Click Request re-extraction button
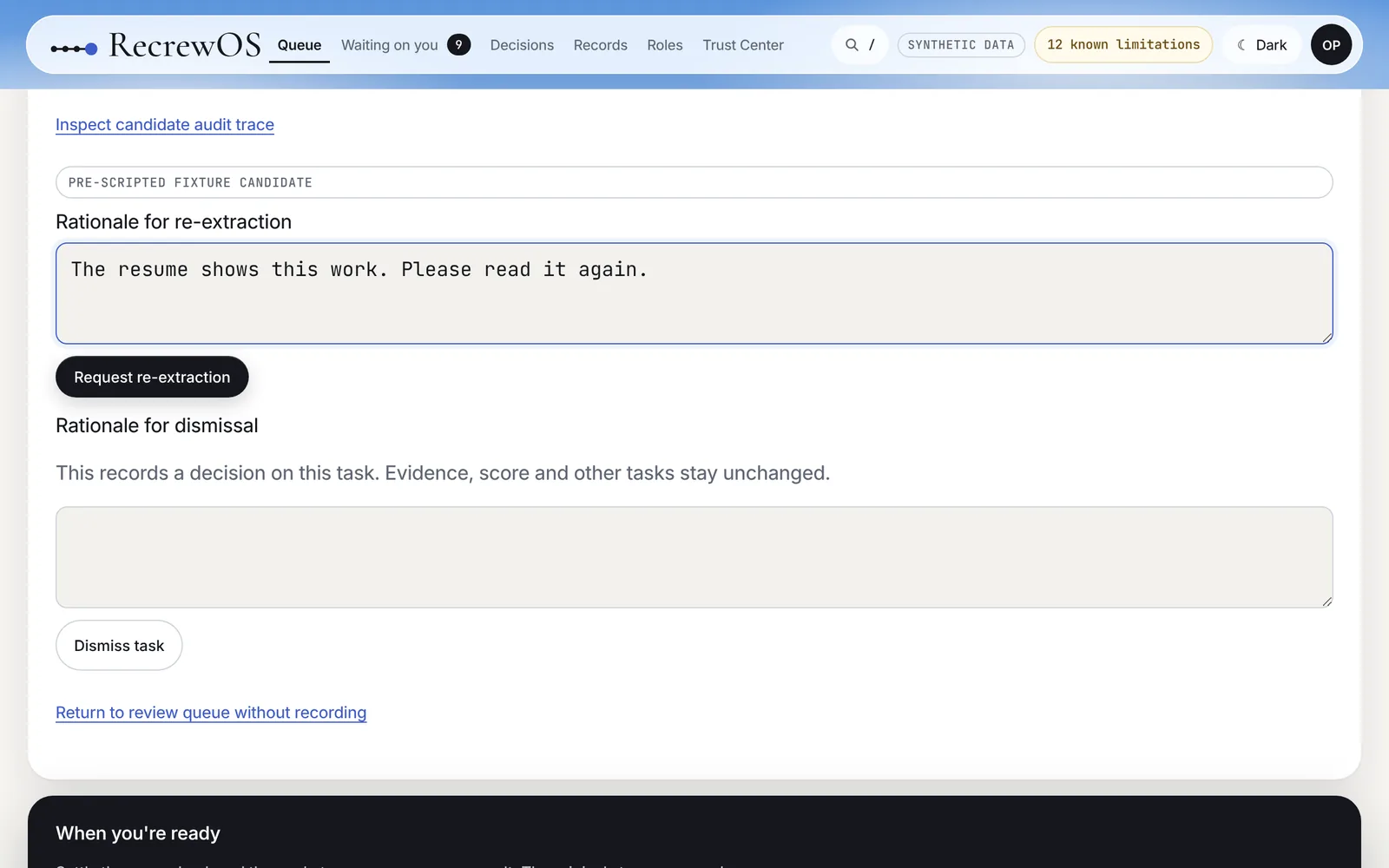 [x=152, y=377]
